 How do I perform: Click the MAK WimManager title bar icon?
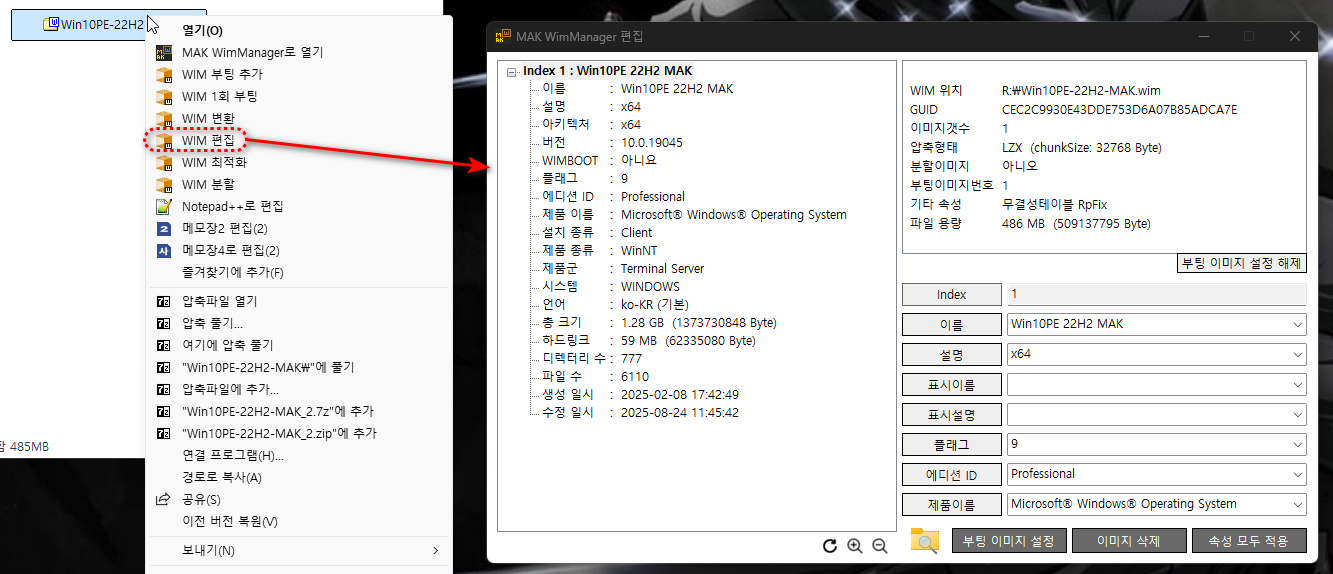point(502,37)
